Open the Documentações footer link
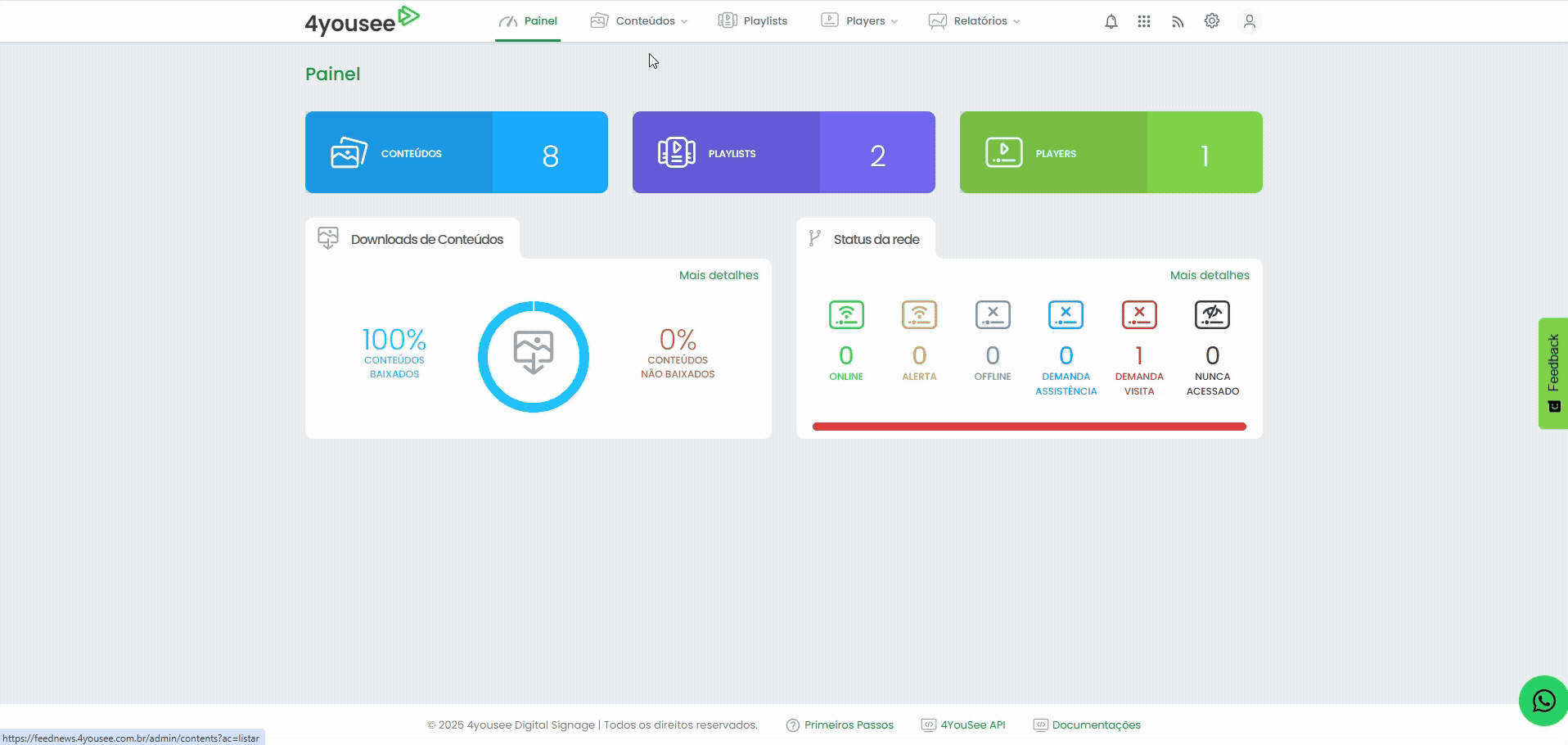Image resolution: width=1568 pixels, height=745 pixels. [x=1087, y=725]
